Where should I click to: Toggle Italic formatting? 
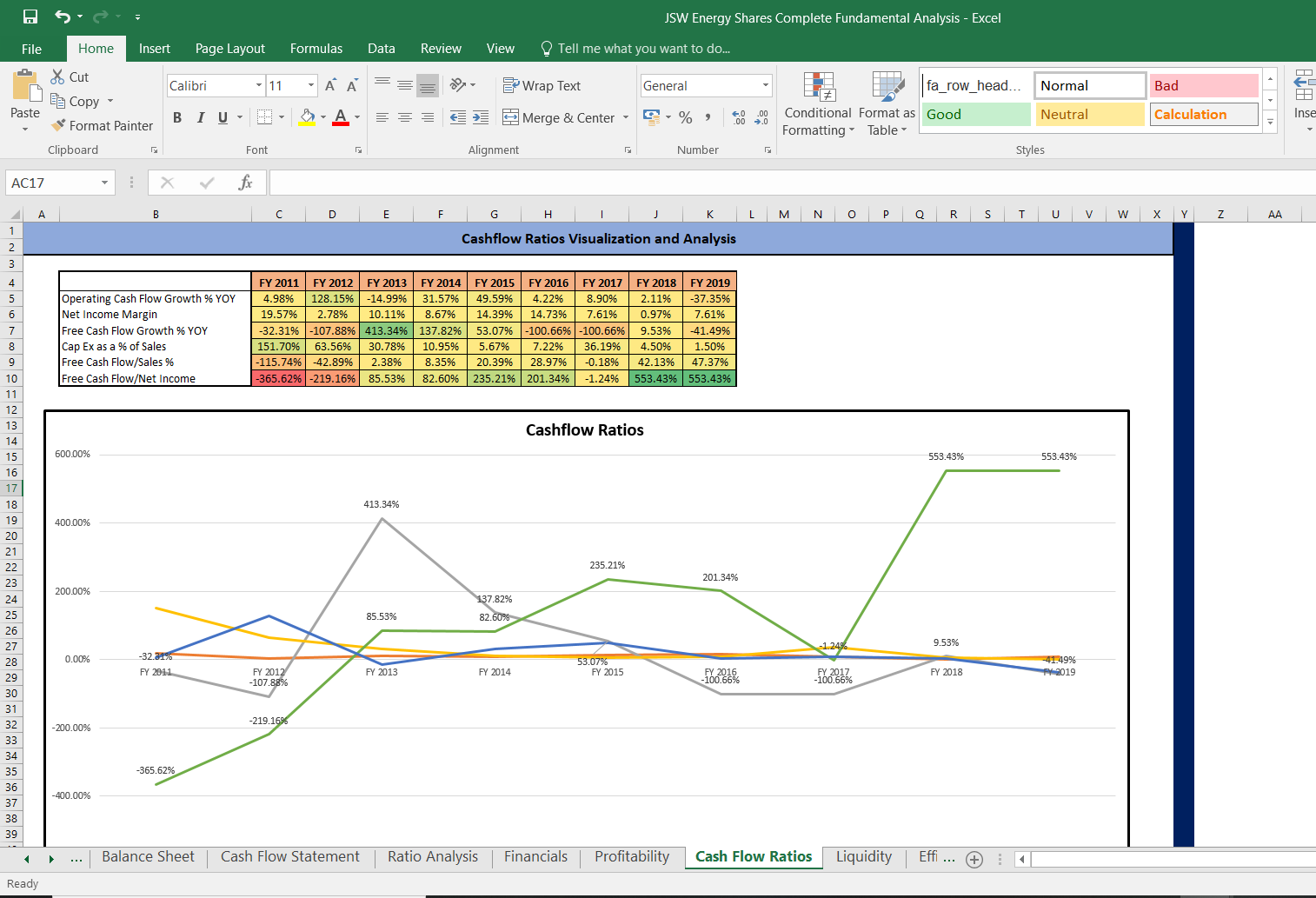(x=200, y=117)
